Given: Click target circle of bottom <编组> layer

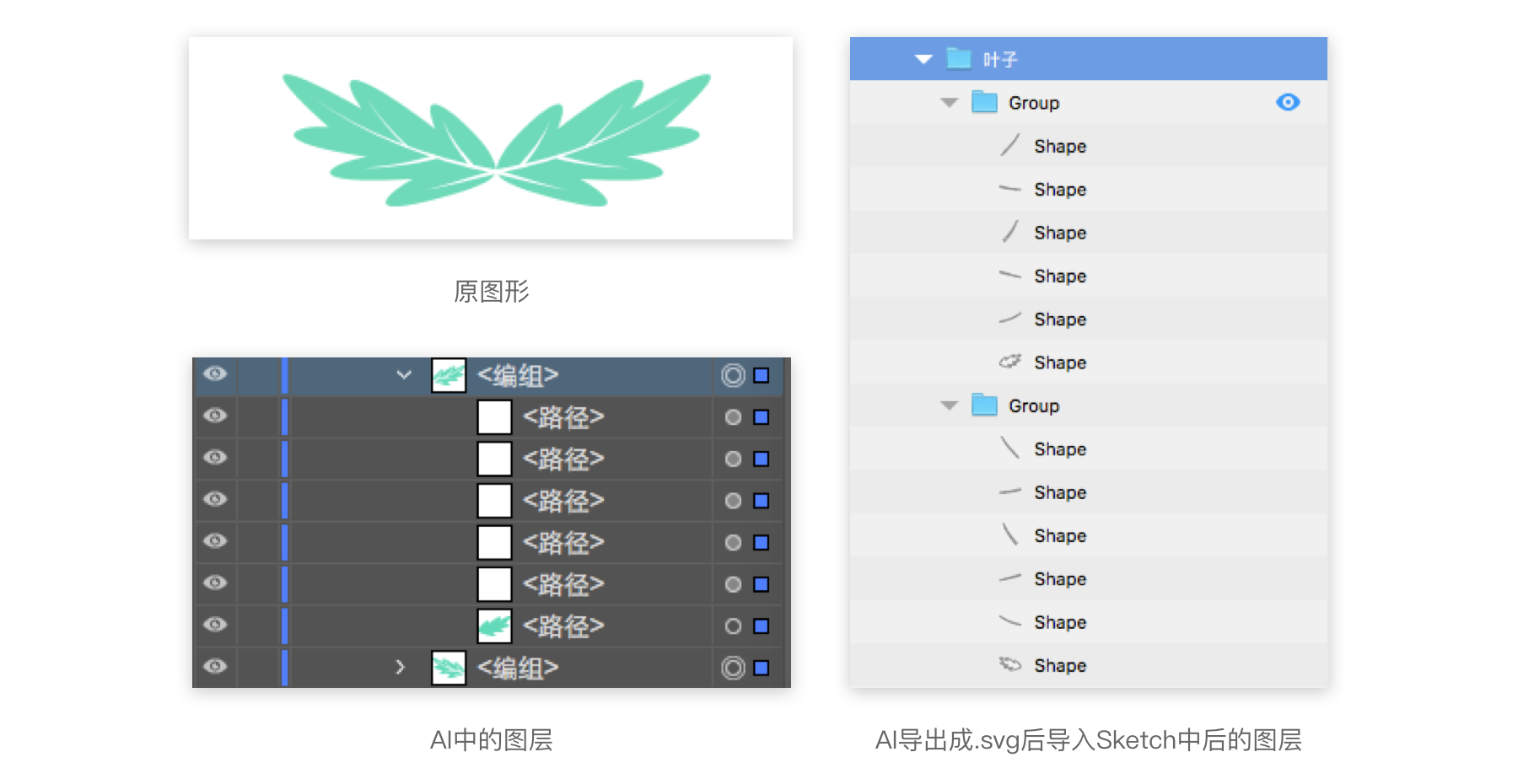Looking at the screenshot, I should (734, 668).
